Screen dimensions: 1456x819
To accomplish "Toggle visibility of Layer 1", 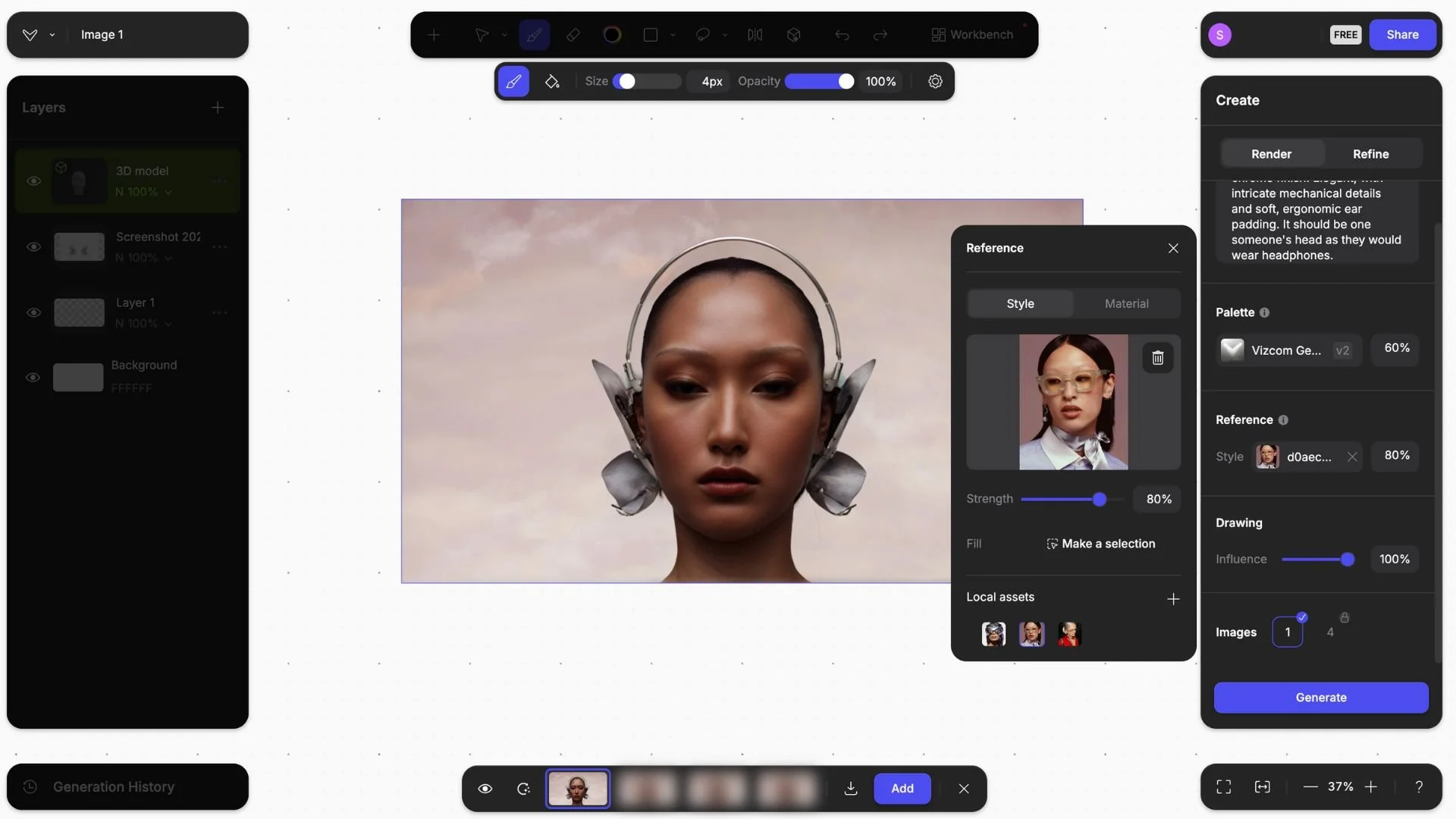I will point(33,312).
